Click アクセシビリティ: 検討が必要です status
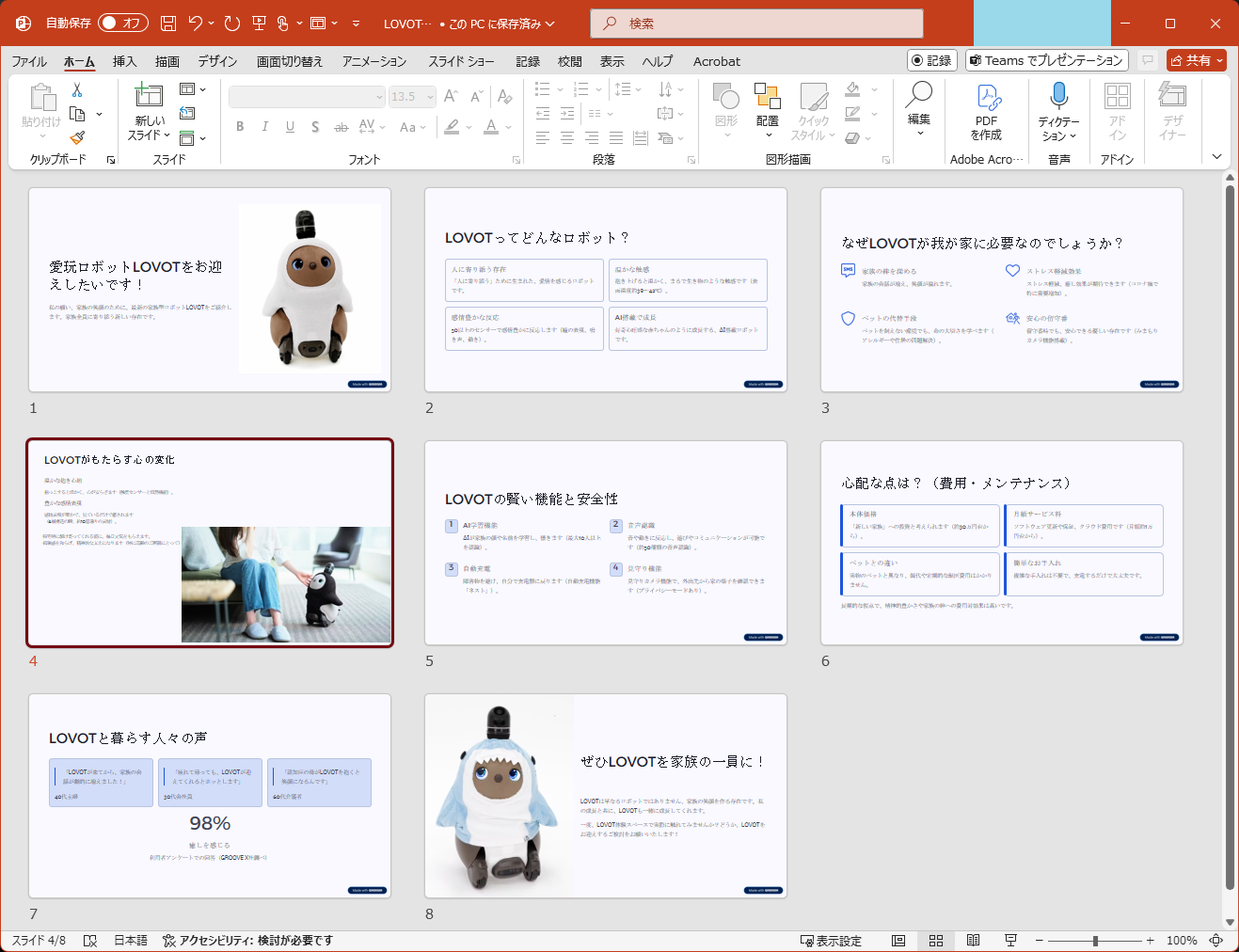 click(247, 941)
